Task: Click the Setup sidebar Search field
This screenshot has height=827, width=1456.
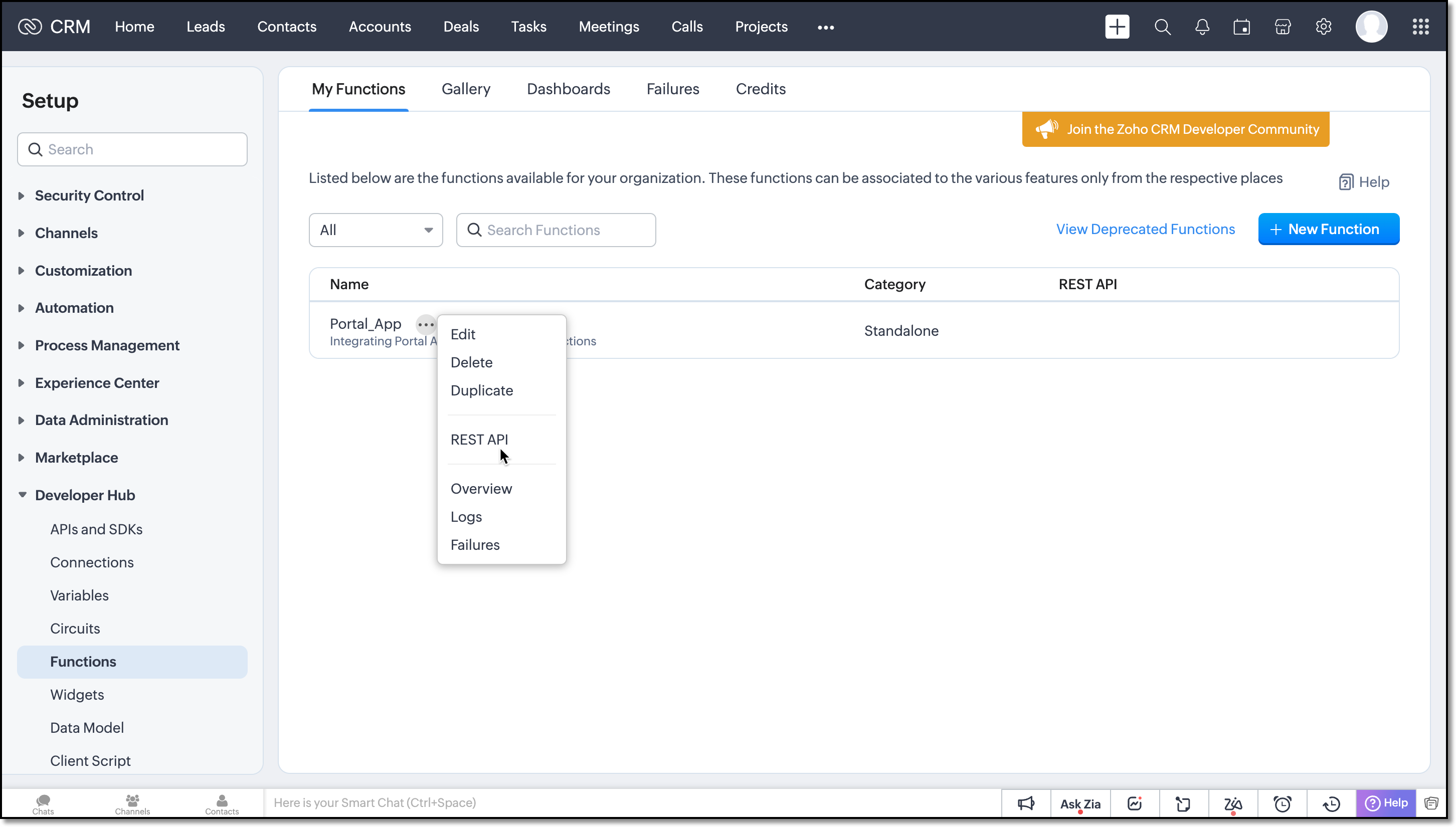Action: click(132, 149)
